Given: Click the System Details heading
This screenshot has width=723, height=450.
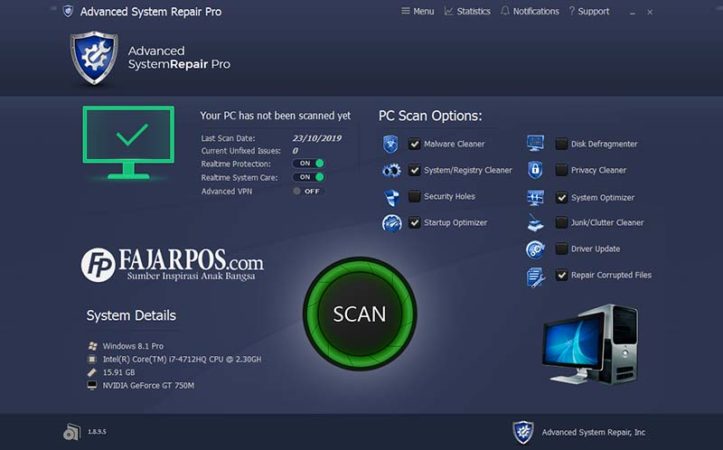Looking at the screenshot, I should (131, 315).
